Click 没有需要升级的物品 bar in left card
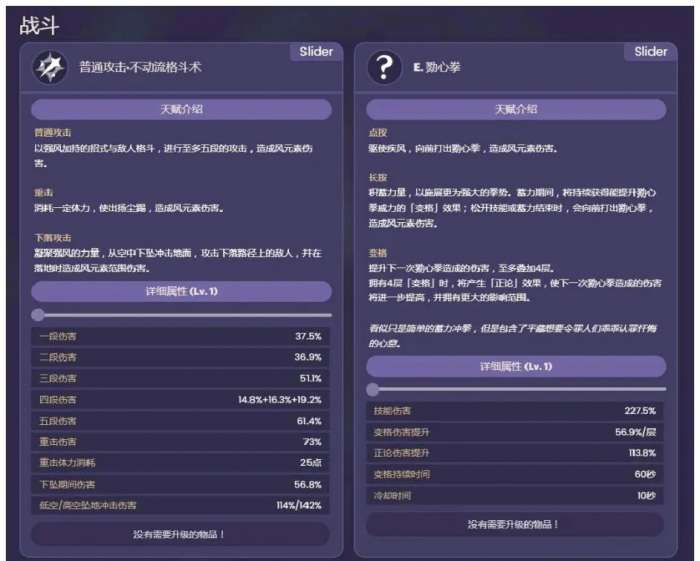The image size is (700, 561). click(x=181, y=534)
